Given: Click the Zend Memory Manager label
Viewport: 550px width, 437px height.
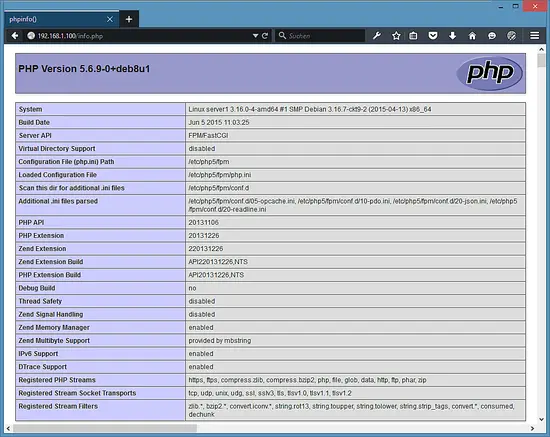Looking at the screenshot, I should pos(54,328).
